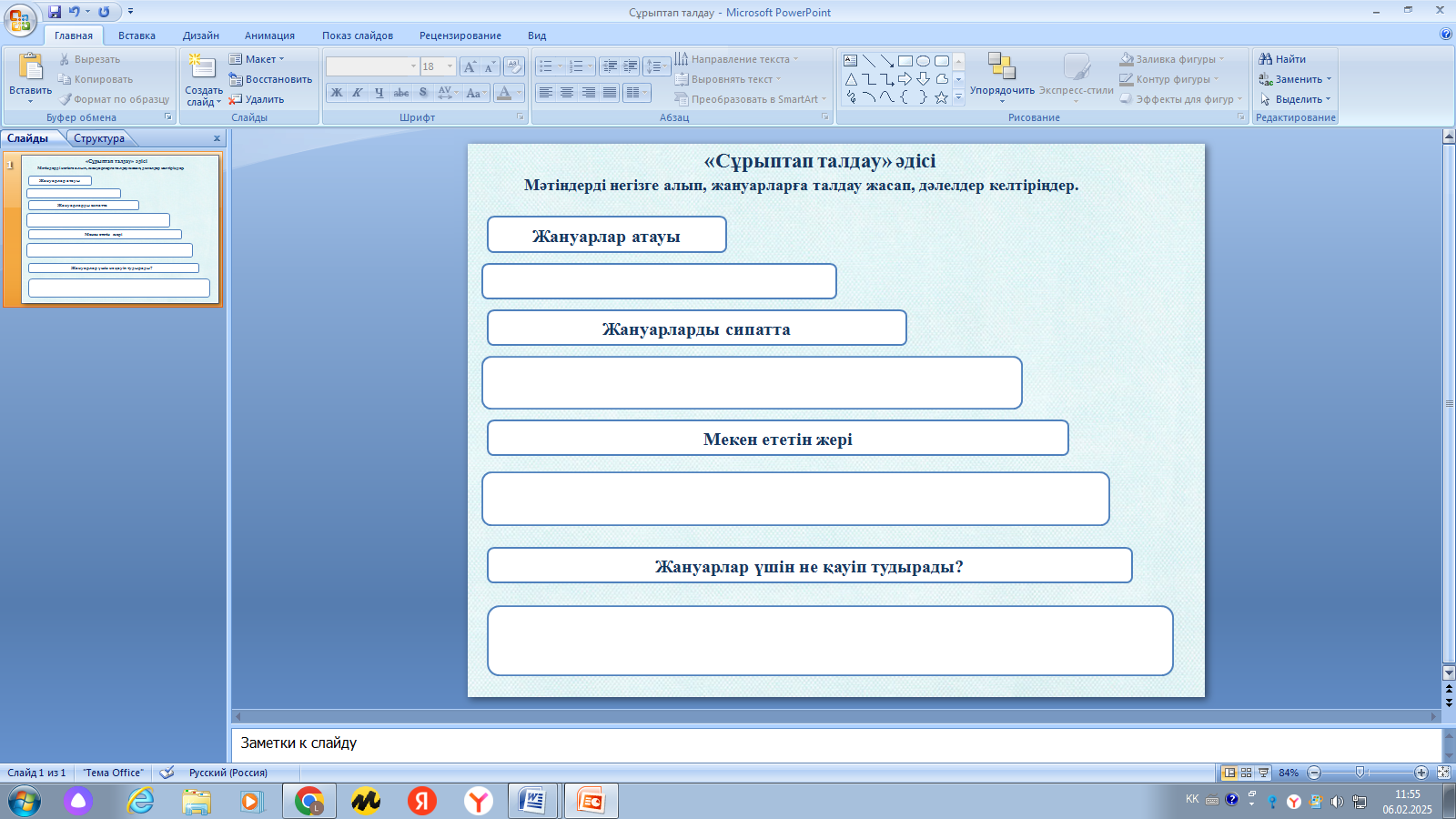Image resolution: width=1456 pixels, height=819 pixels.
Task: Open Microsoft Word from taskbar
Action: click(x=531, y=801)
